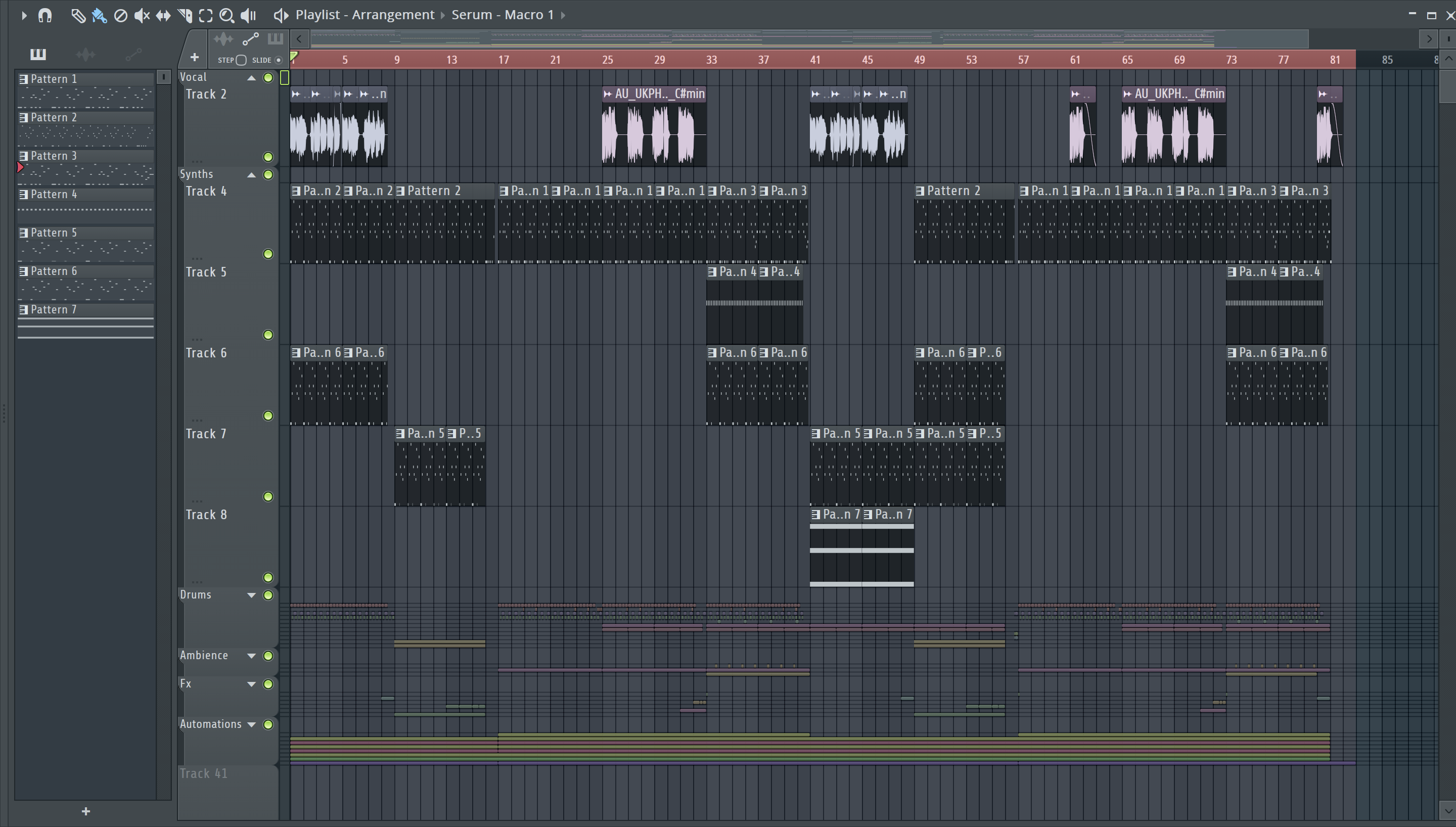
Task: Mute Track 6 using green LED
Action: click(x=268, y=416)
